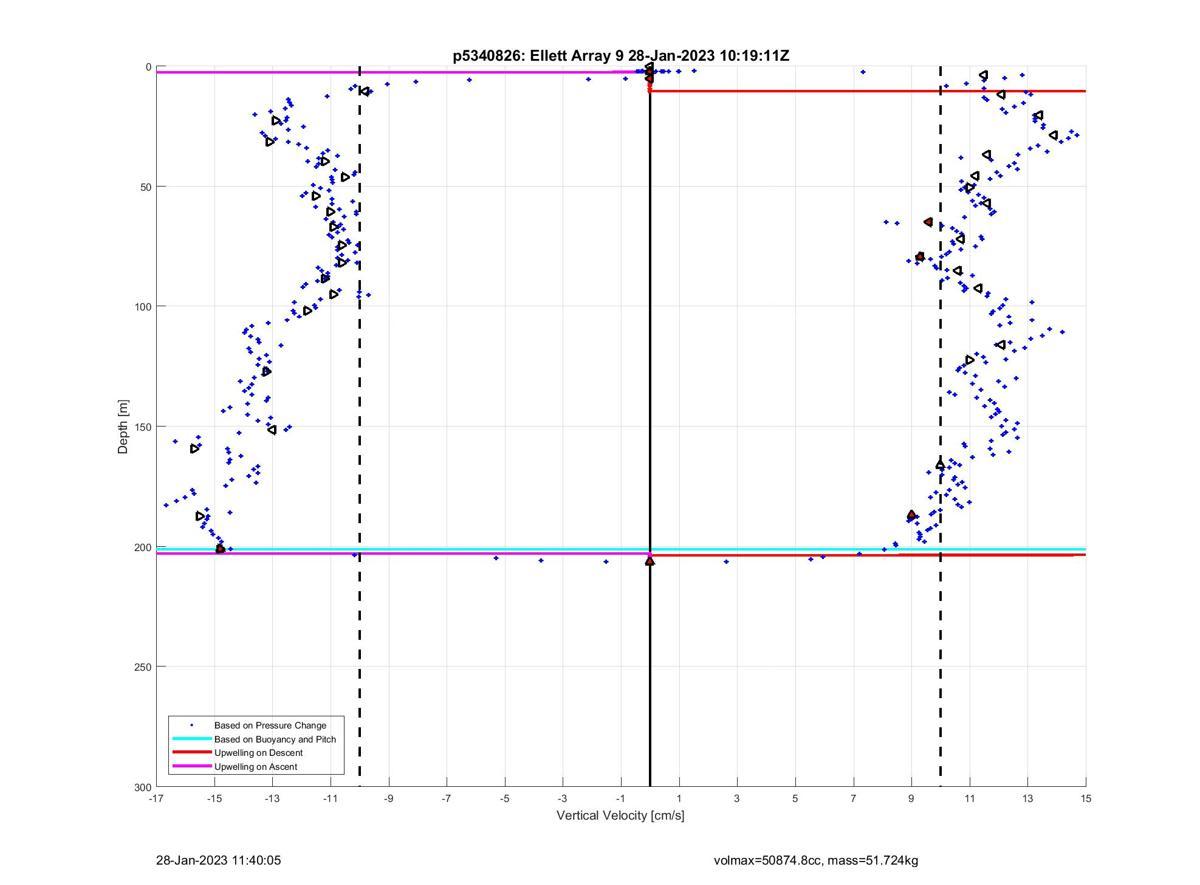The width and height of the screenshot is (1200, 885).
Task: Click the red triangle marker on zero line below 200 m
Action: (650, 561)
